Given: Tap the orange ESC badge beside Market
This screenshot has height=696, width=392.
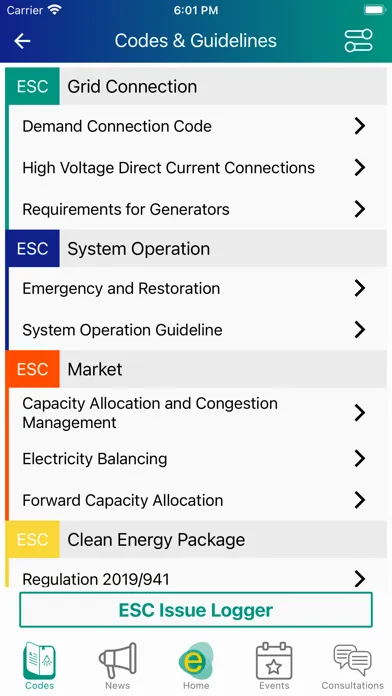Looking at the screenshot, I should (x=32, y=369).
